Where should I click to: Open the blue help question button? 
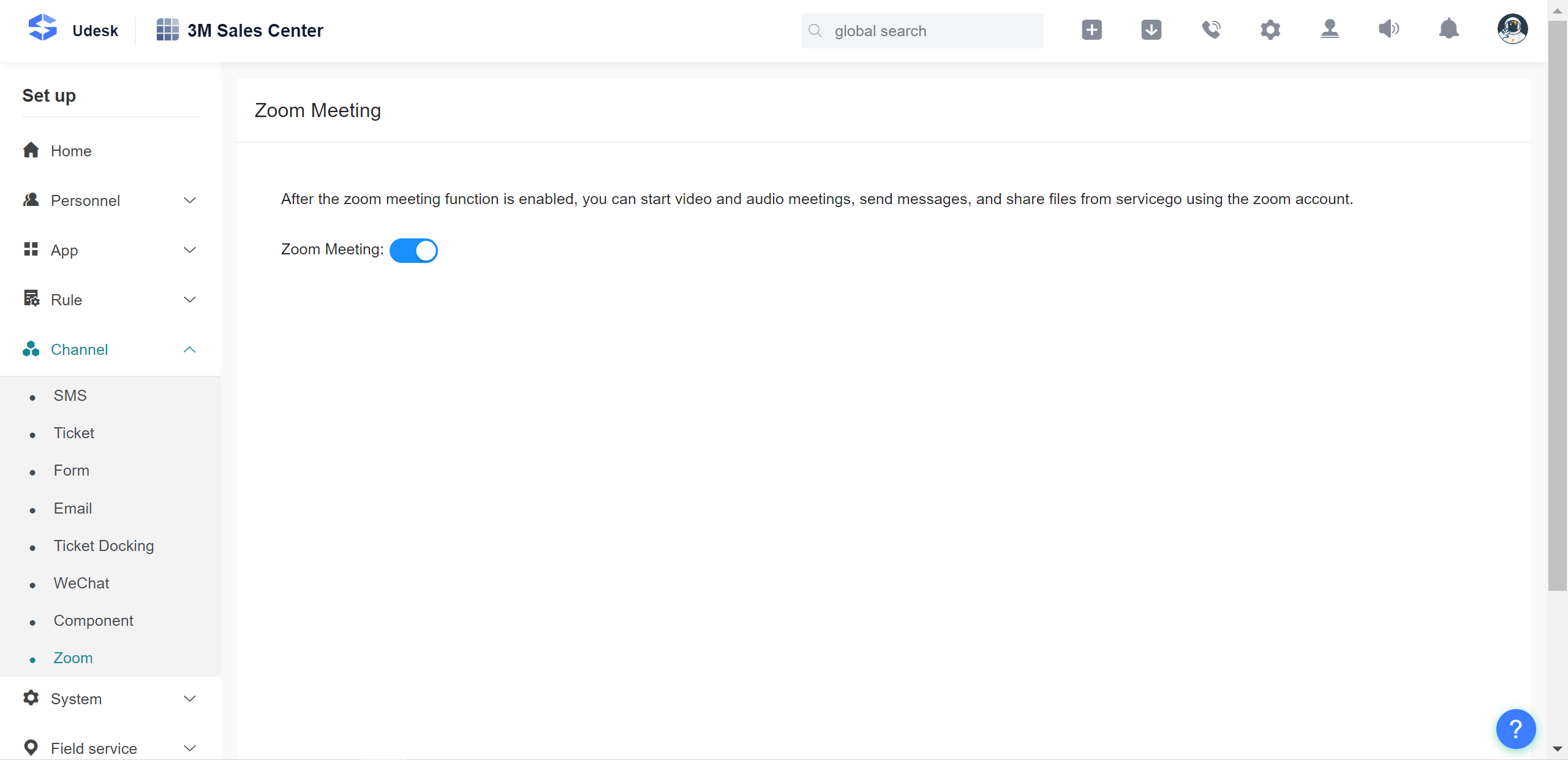[x=1515, y=729]
